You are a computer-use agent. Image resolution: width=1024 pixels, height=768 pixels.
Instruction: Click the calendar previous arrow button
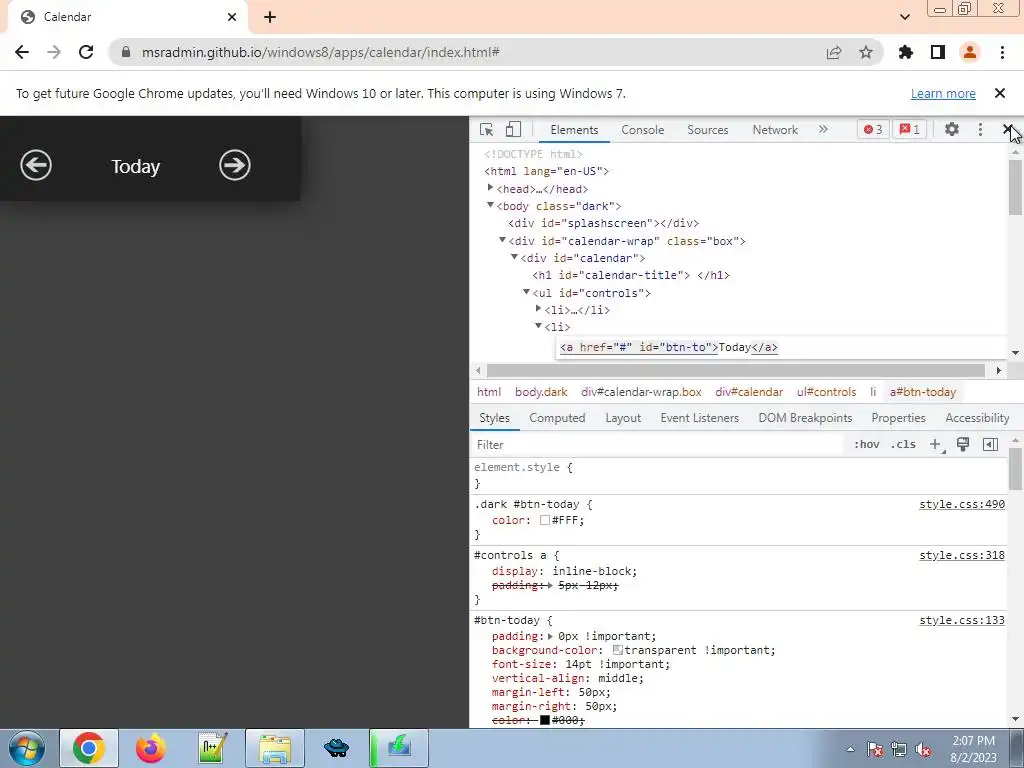coord(36,165)
